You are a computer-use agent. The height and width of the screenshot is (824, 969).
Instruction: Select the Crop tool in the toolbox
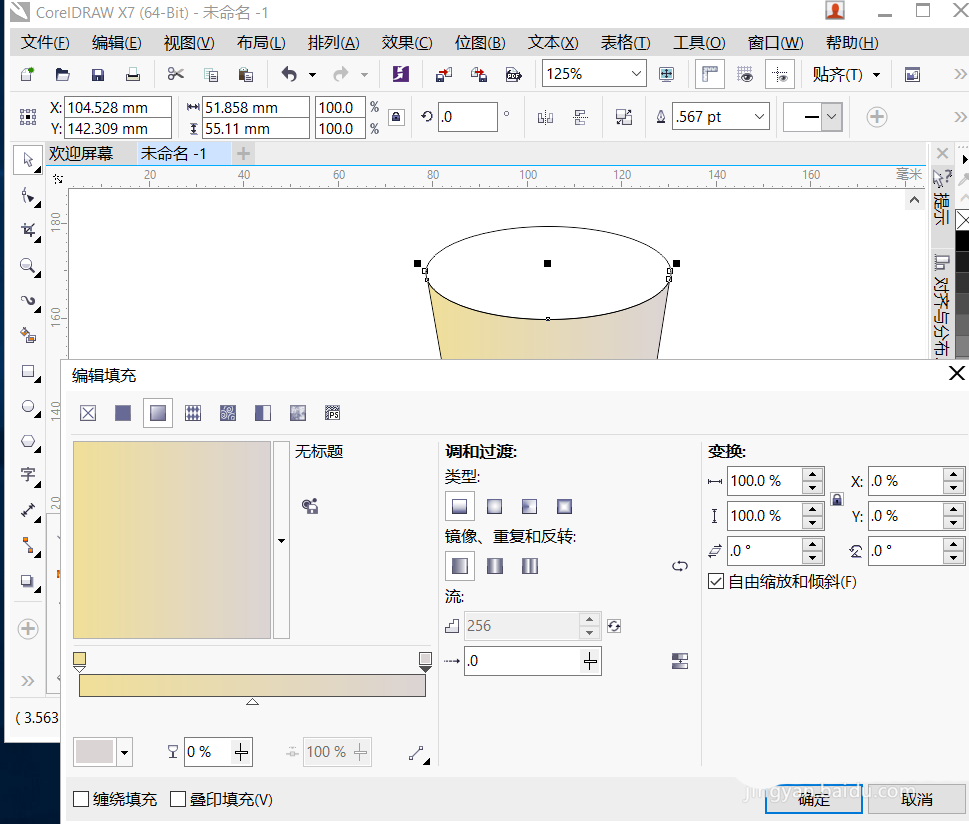pyautogui.click(x=27, y=231)
